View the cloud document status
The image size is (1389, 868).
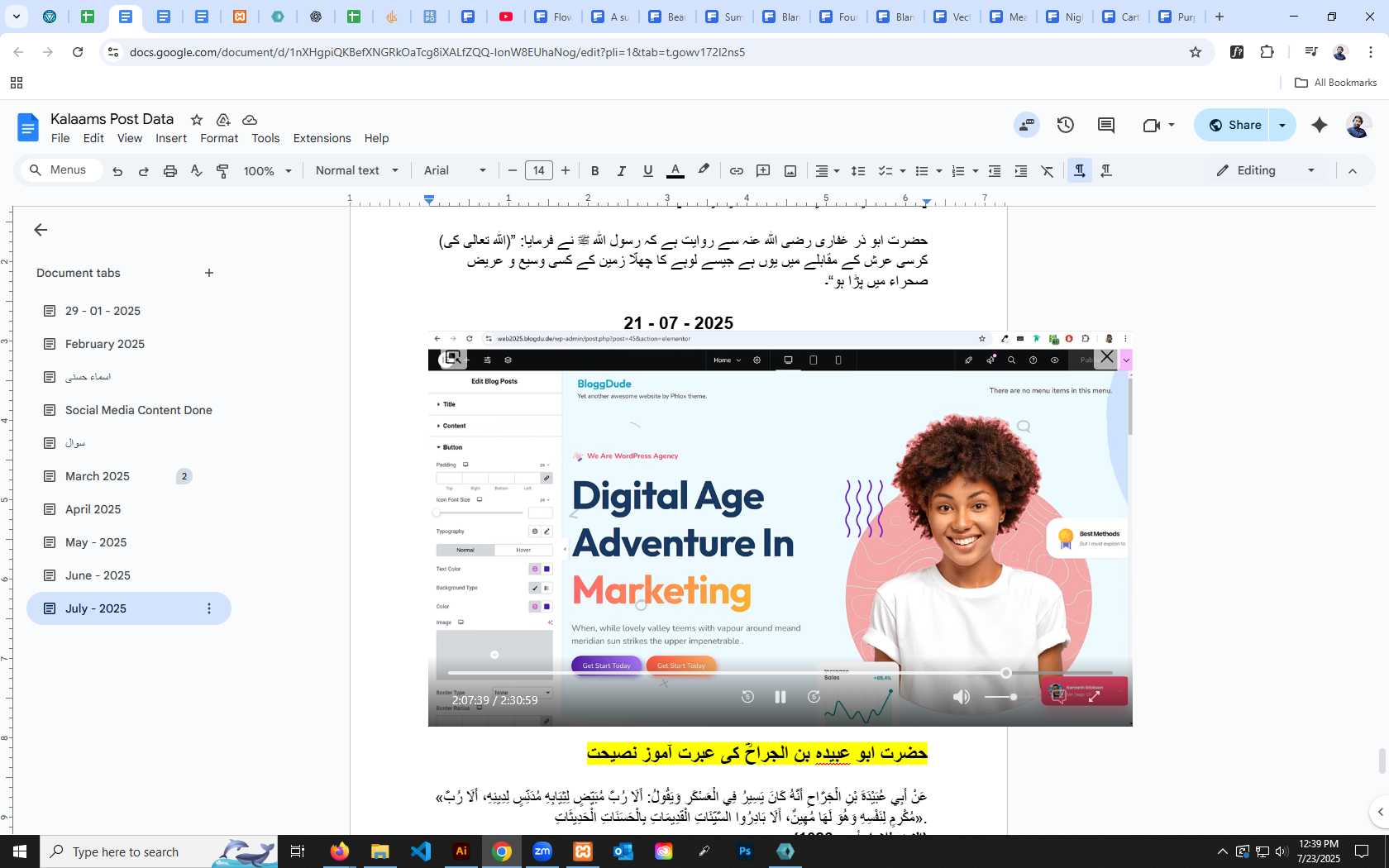[x=250, y=120]
